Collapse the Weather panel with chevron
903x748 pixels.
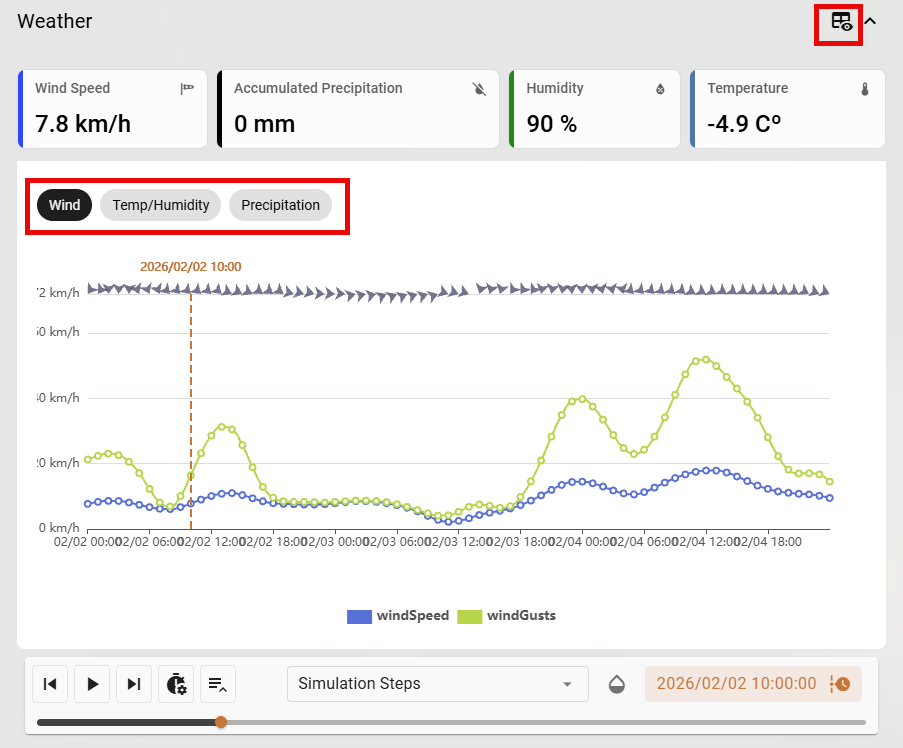click(x=870, y=22)
